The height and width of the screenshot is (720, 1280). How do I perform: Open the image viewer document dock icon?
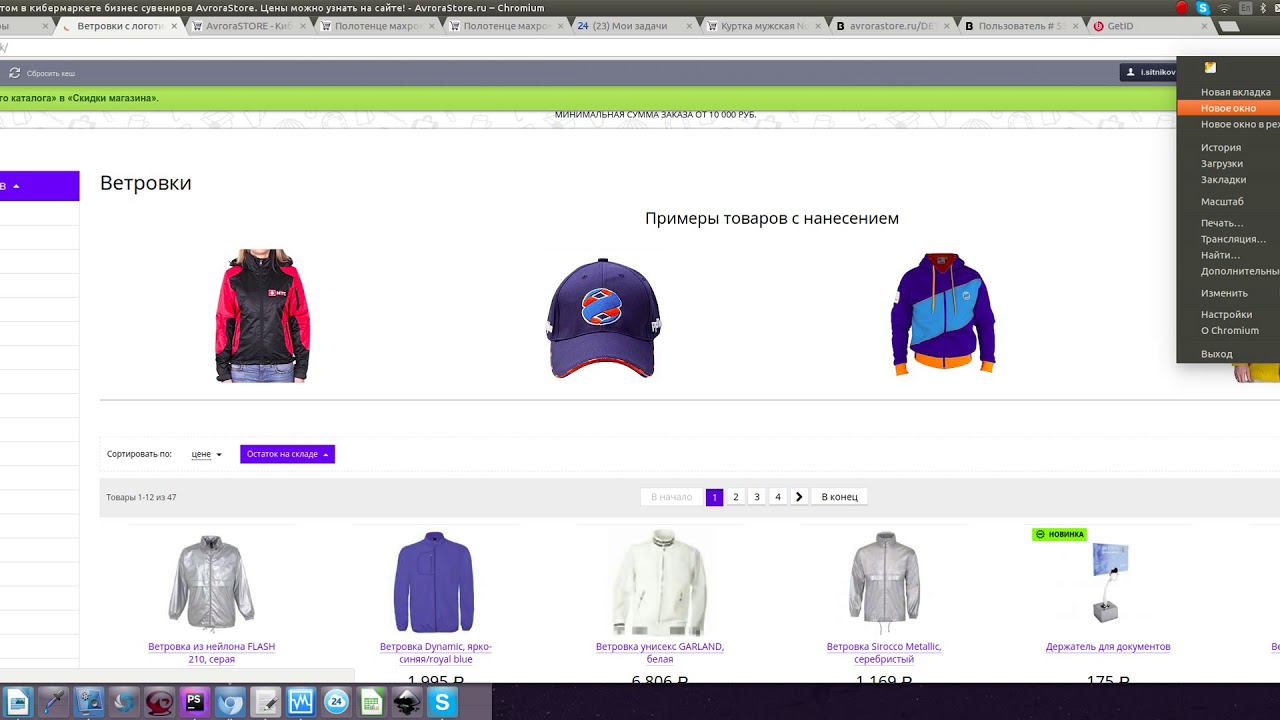click(x=18, y=703)
